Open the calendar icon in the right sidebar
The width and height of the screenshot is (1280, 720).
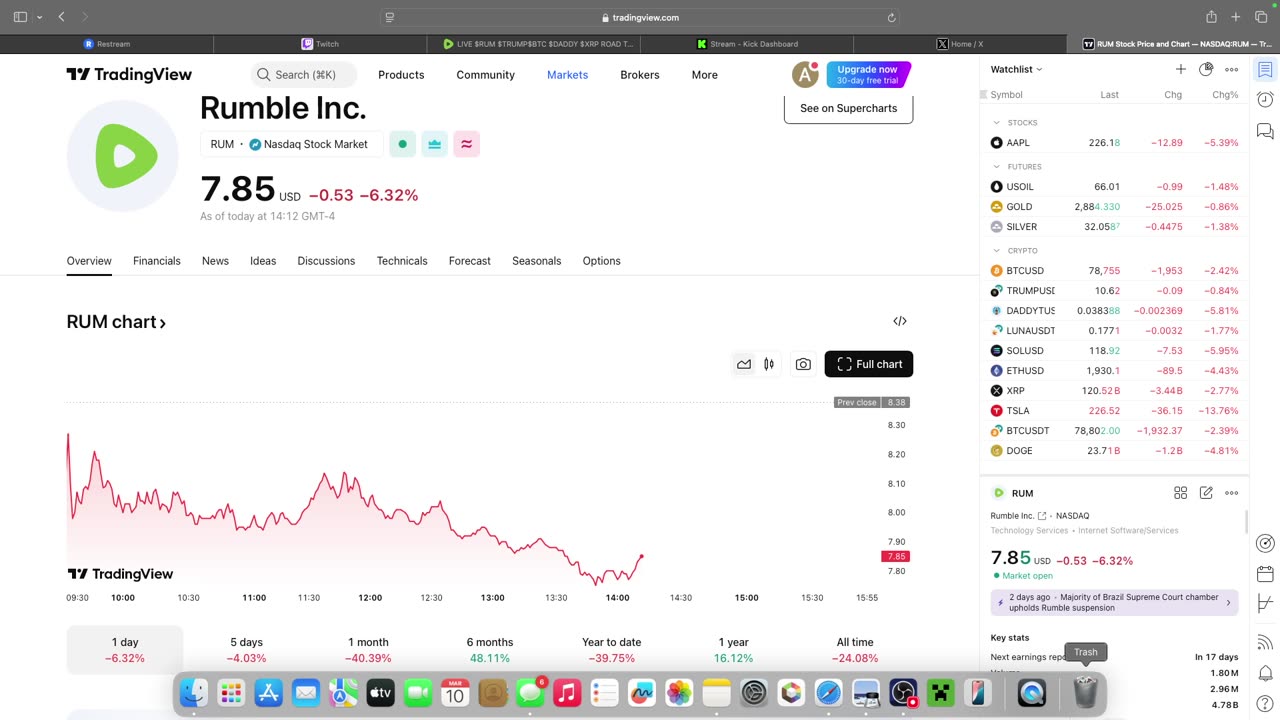click(1265, 574)
